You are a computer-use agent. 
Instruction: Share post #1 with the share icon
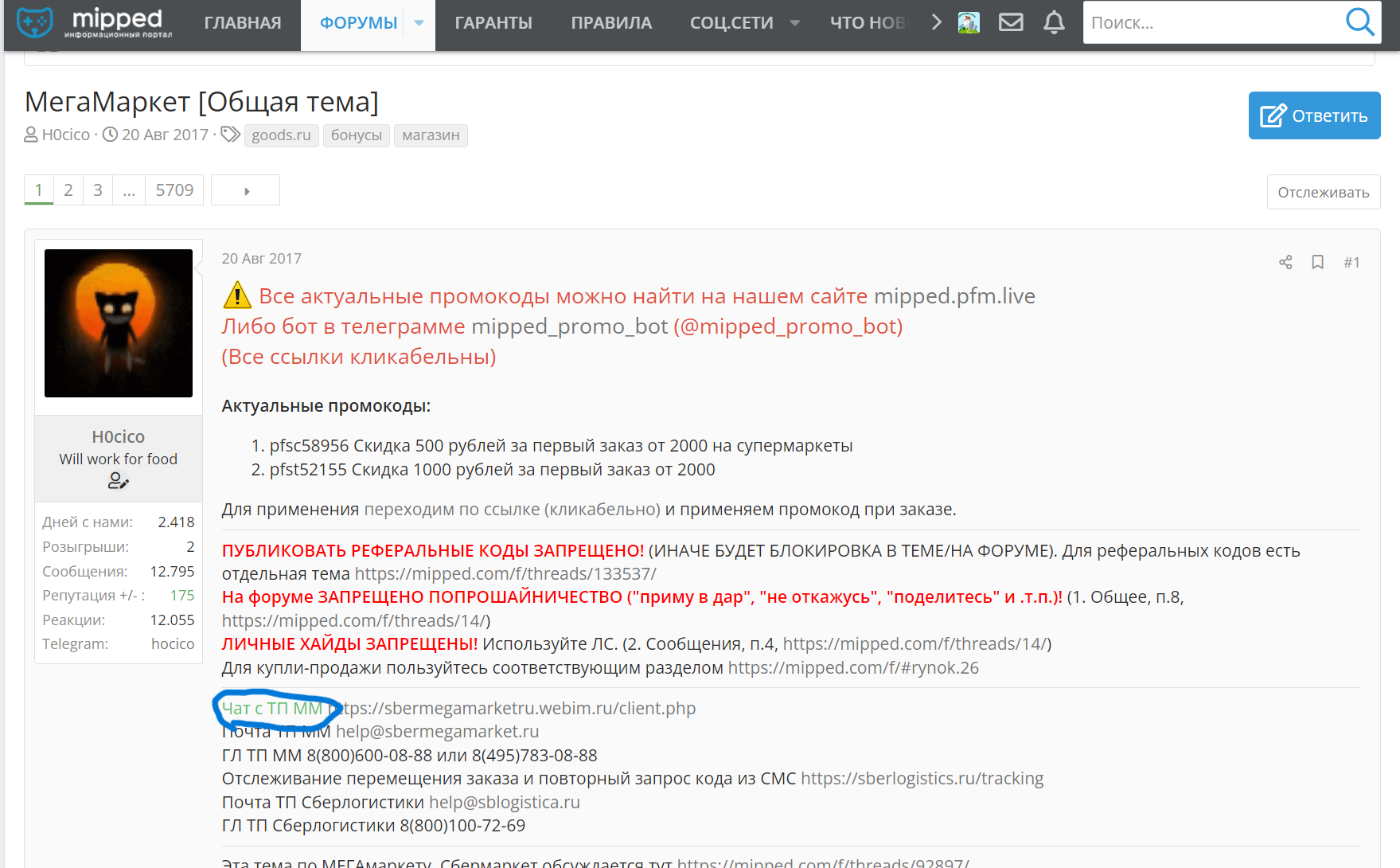pos(1285,262)
